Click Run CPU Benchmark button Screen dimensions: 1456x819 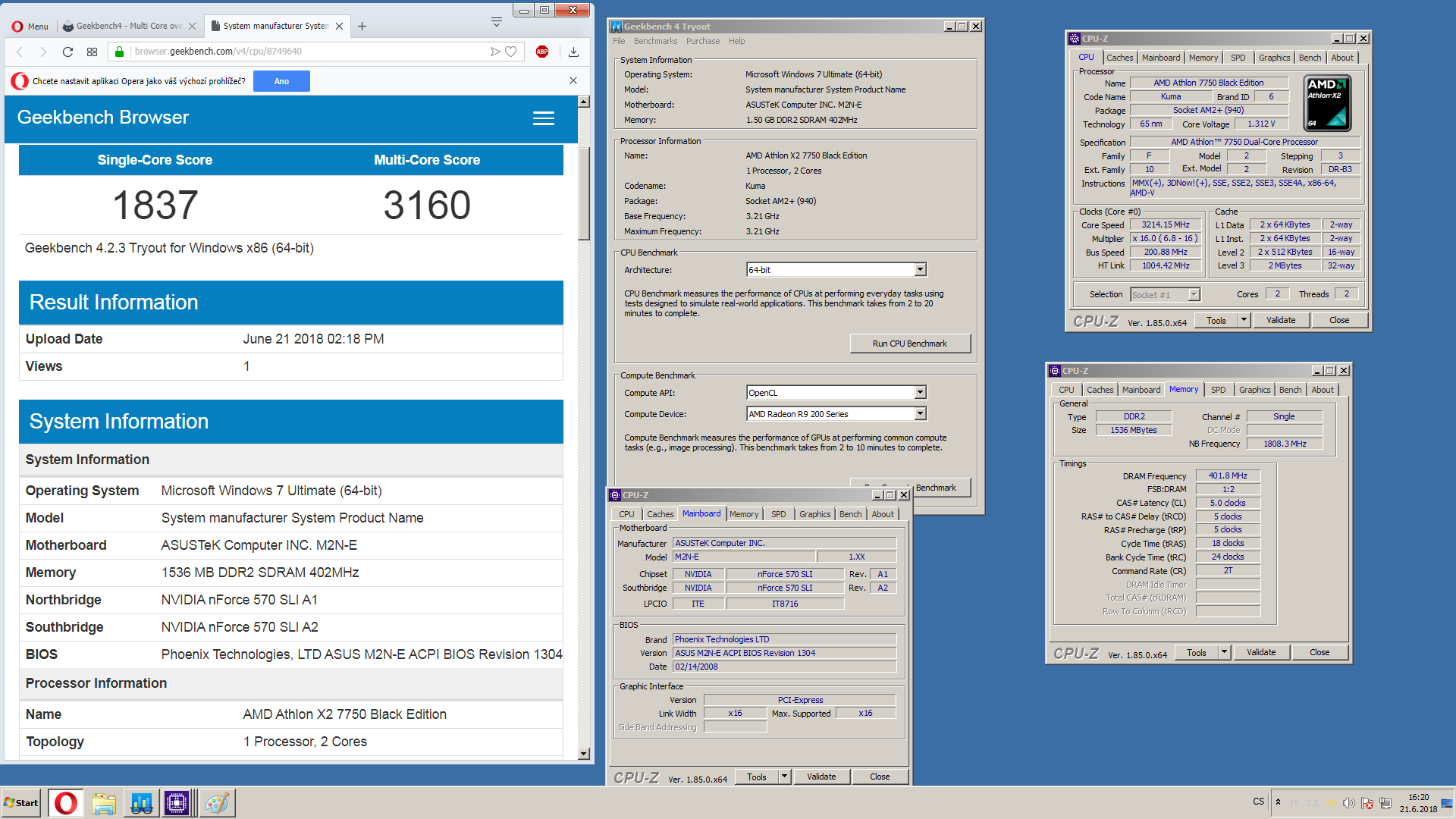[x=909, y=344]
